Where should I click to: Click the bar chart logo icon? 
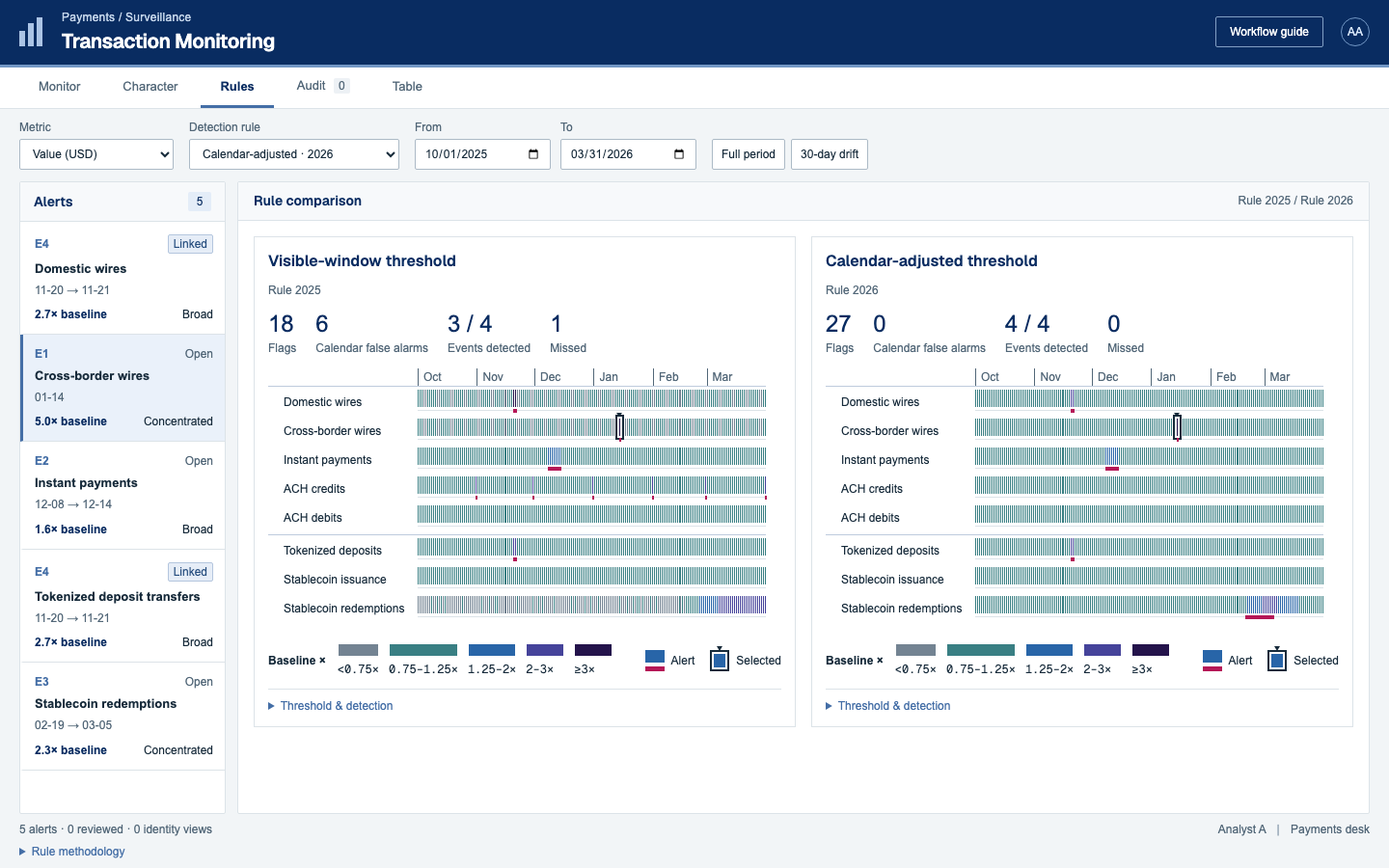point(31,32)
